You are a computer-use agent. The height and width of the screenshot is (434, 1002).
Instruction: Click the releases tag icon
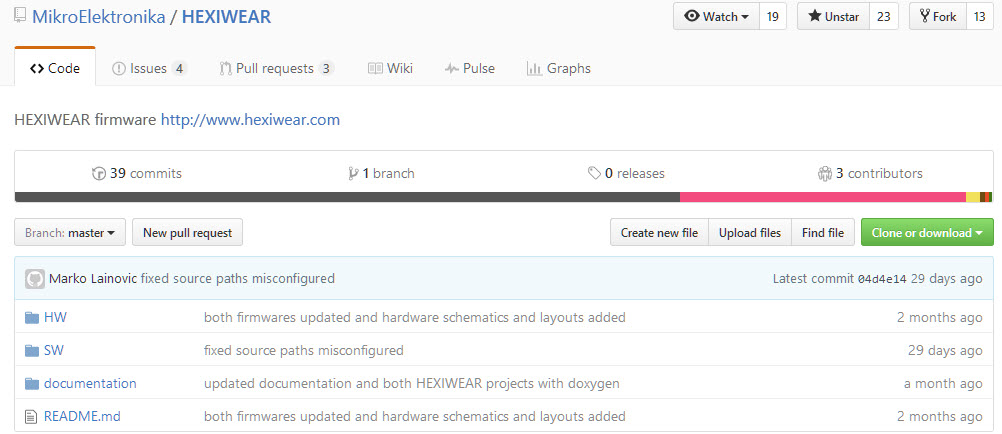(594, 173)
